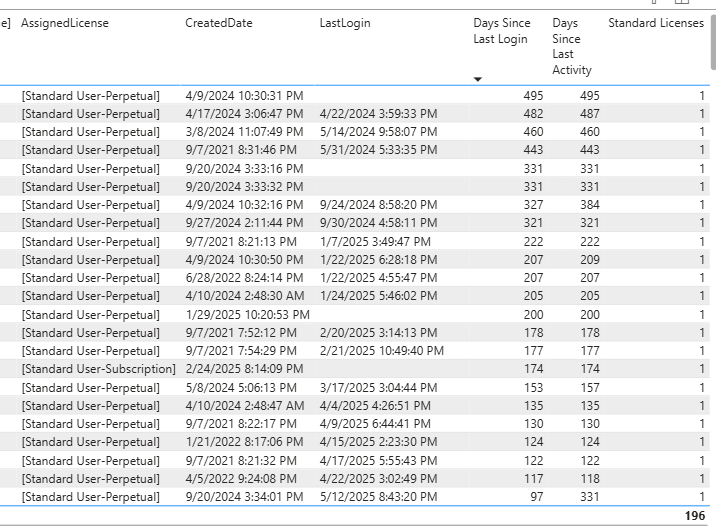Click Days Since Last Login header

coord(502,31)
